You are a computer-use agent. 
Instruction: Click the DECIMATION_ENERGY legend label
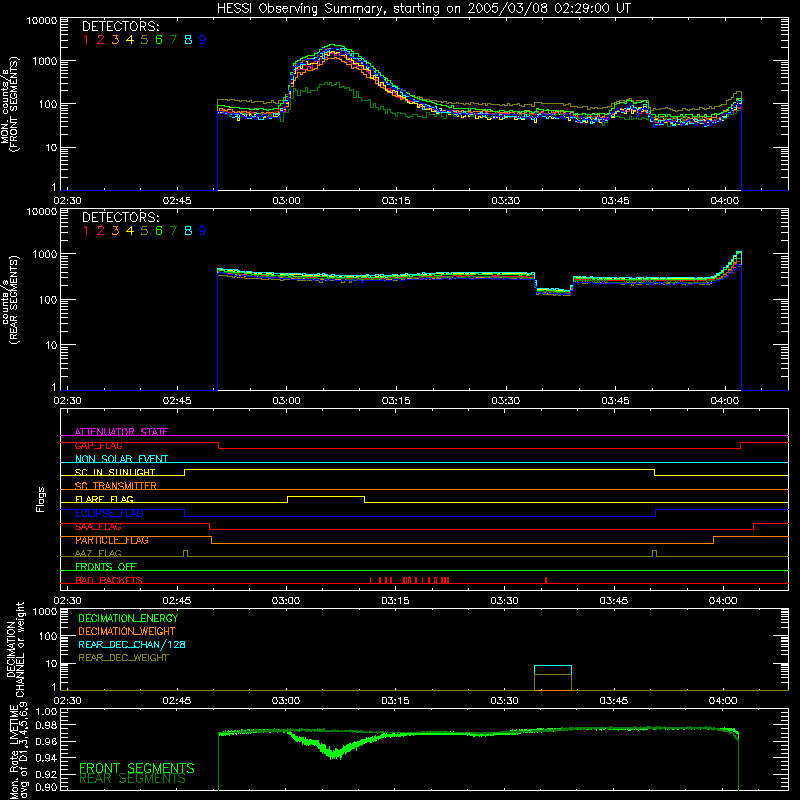[128, 618]
